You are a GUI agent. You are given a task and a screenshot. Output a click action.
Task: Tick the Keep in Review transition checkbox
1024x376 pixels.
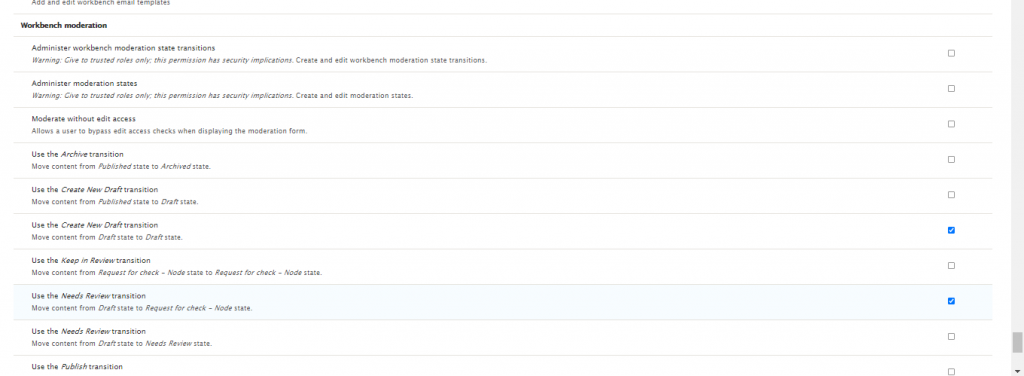click(951, 266)
